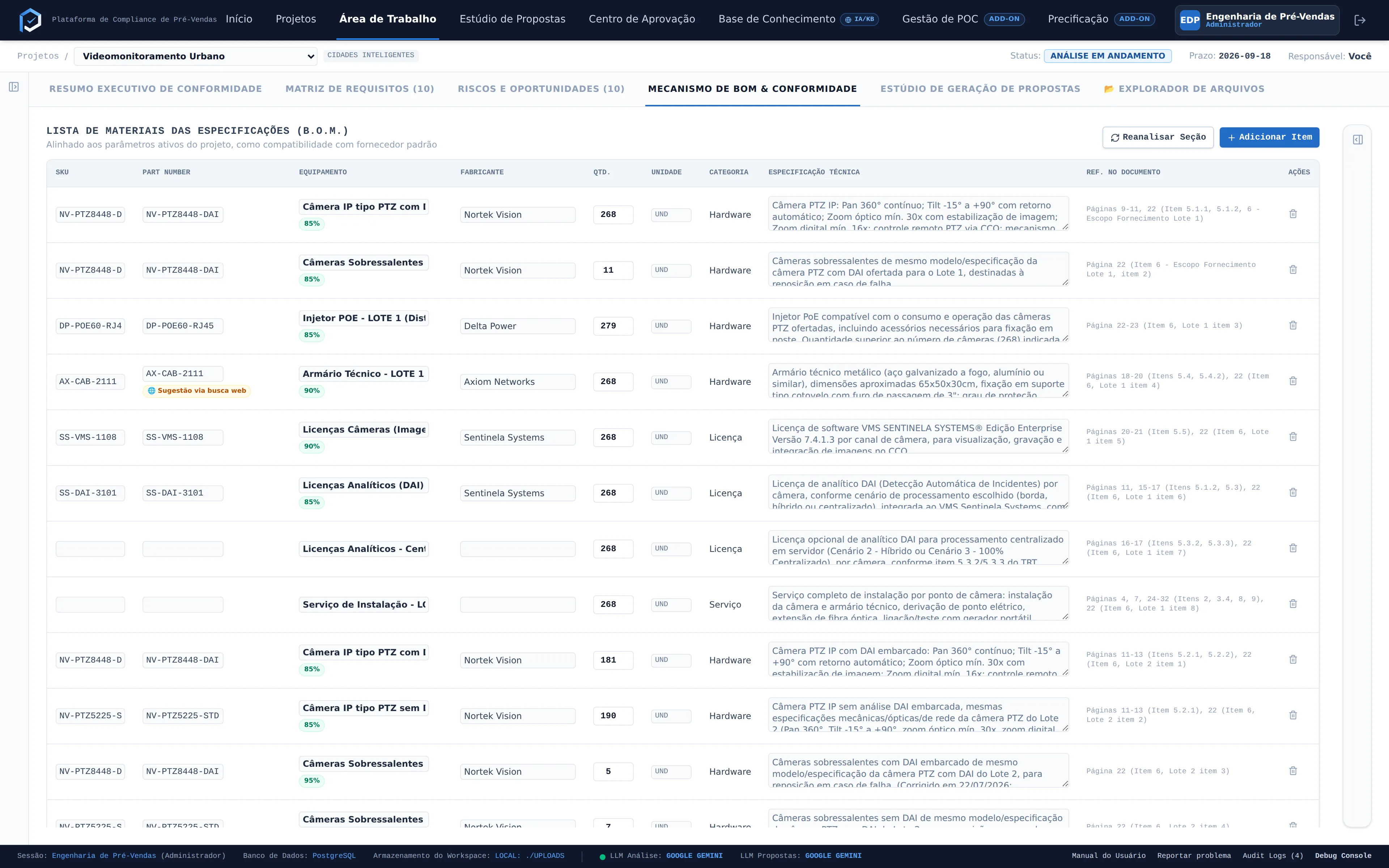
Task: Delete the Licenças Analíticos Centralizado row
Action: [1293, 548]
